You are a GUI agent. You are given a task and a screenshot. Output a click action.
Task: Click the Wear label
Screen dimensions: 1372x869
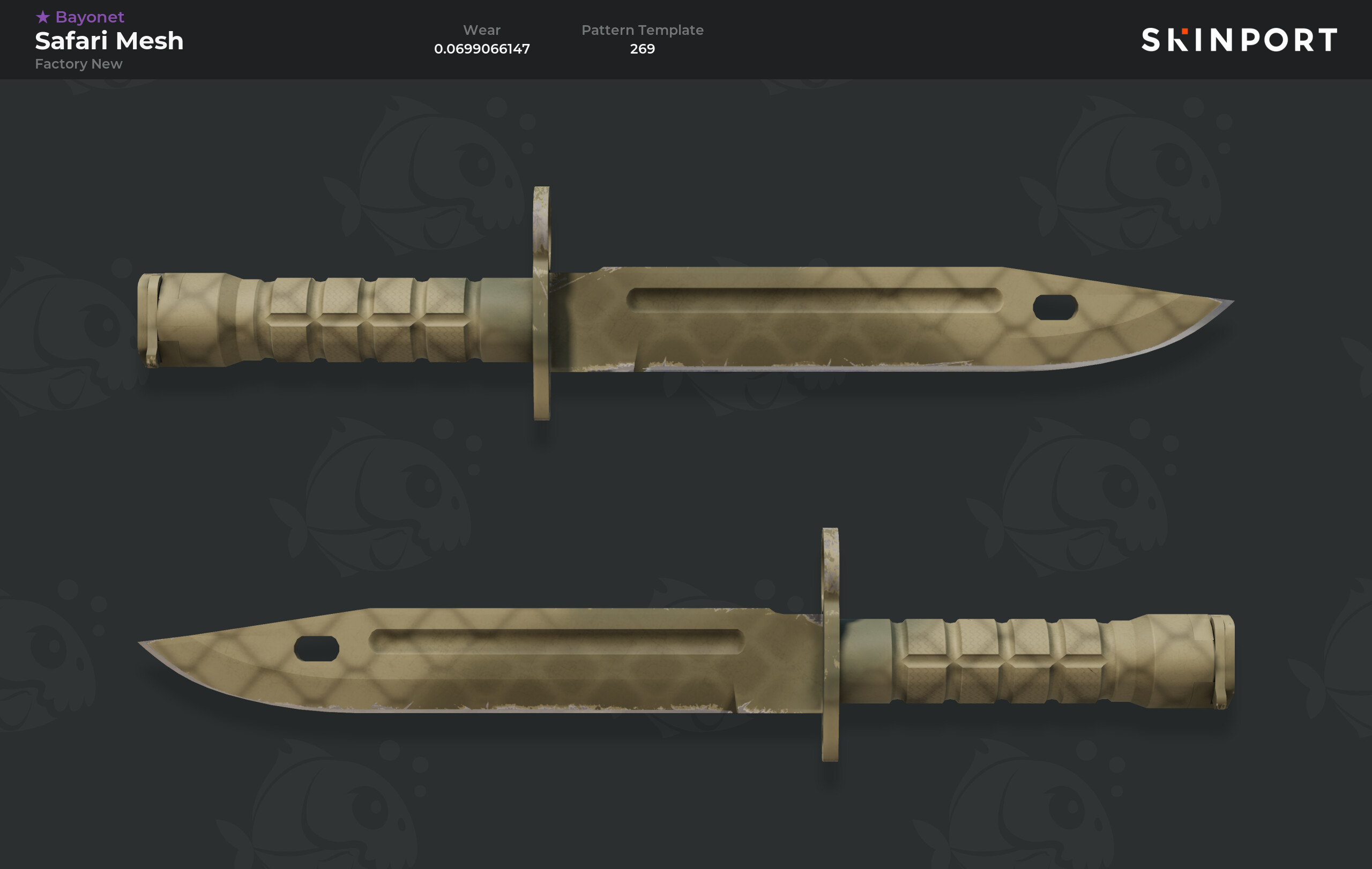[481, 30]
